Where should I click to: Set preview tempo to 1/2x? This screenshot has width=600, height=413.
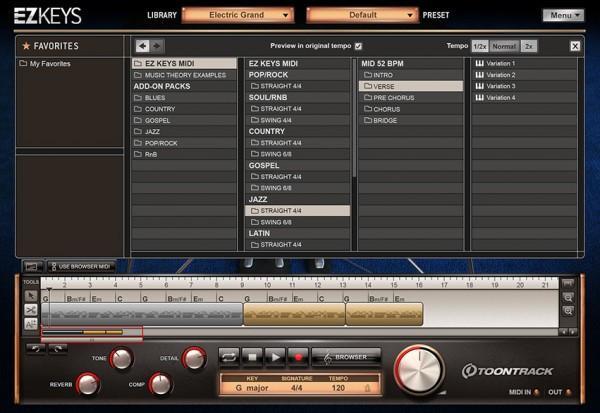(x=479, y=46)
